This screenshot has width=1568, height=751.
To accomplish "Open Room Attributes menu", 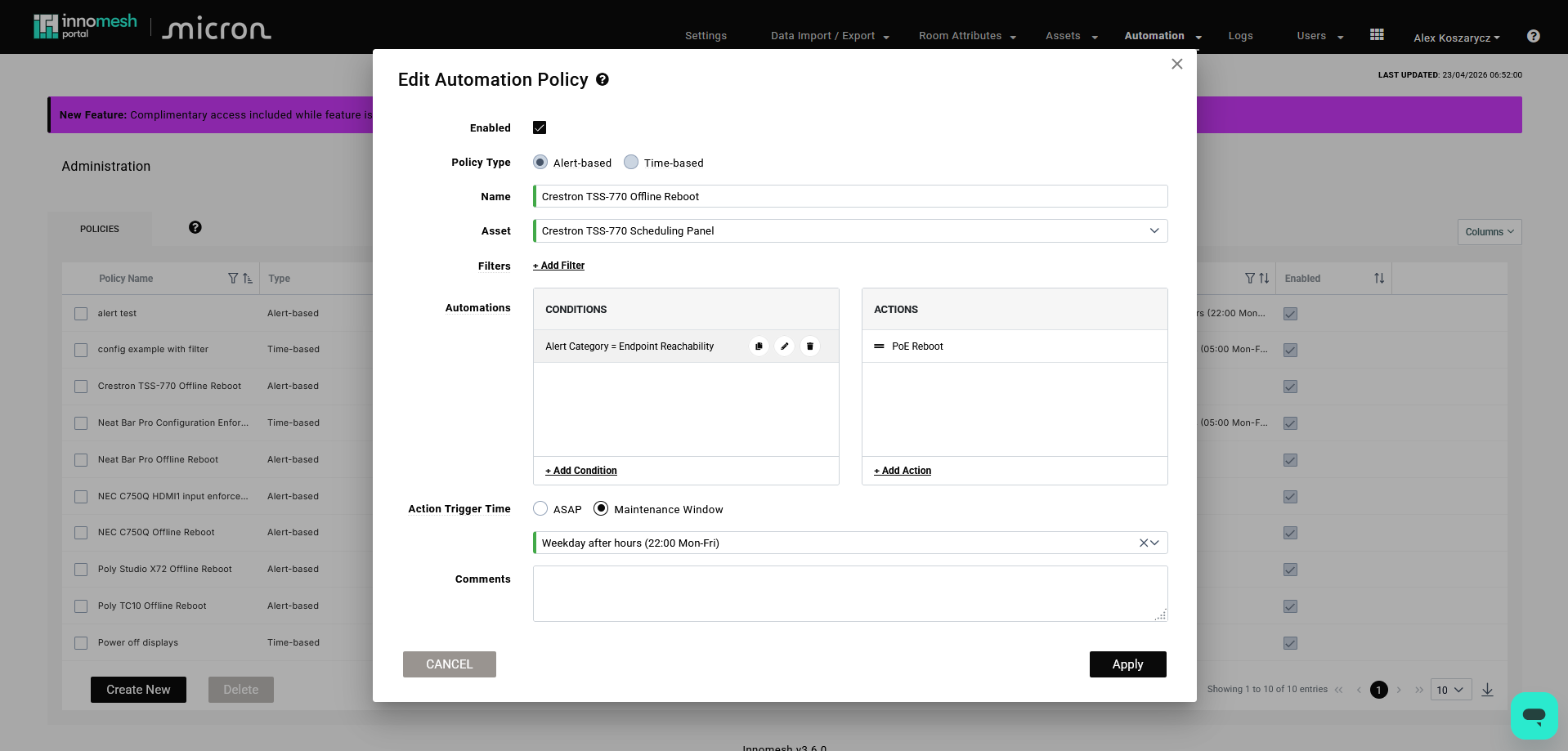I will pos(967,36).
